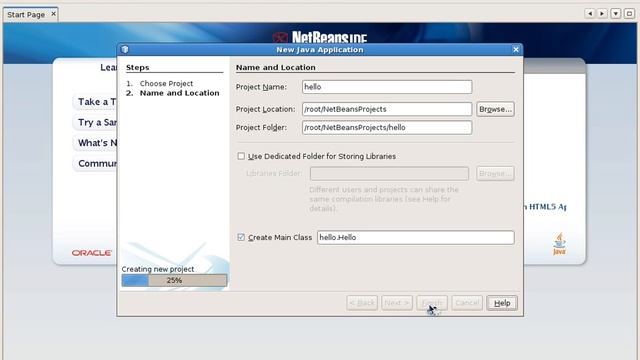This screenshot has height=360, width=640.
Task: Close the Start Page tab
Action: click(53, 14)
